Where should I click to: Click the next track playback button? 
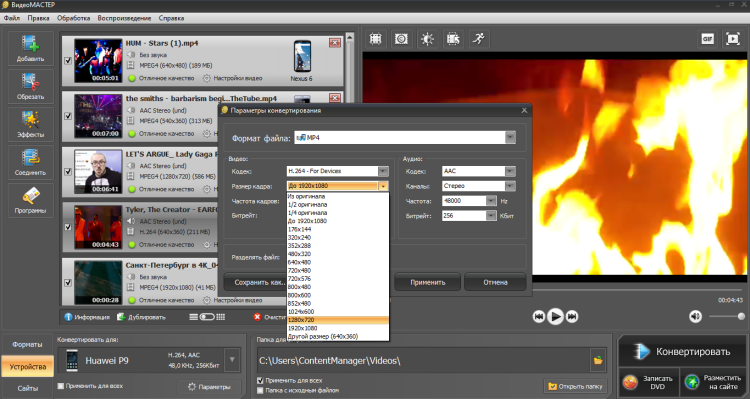click(x=572, y=316)
